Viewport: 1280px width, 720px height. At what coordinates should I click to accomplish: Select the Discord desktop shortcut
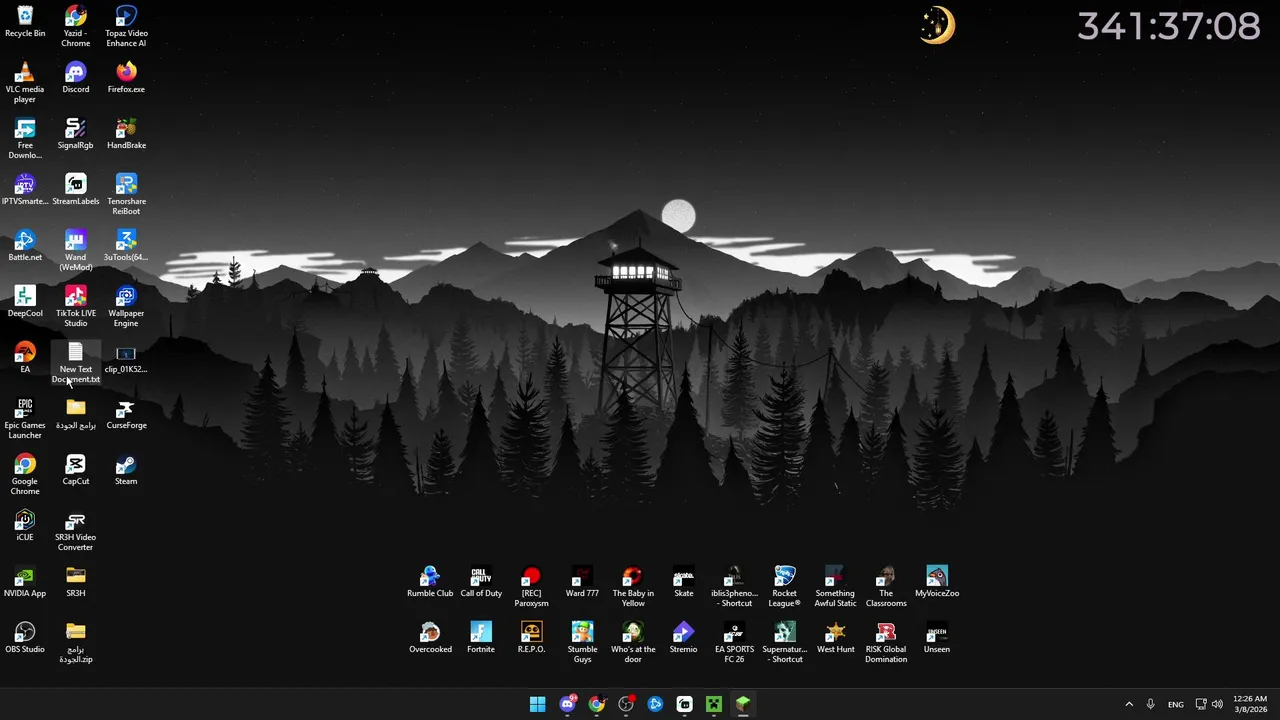click(76, 78)
